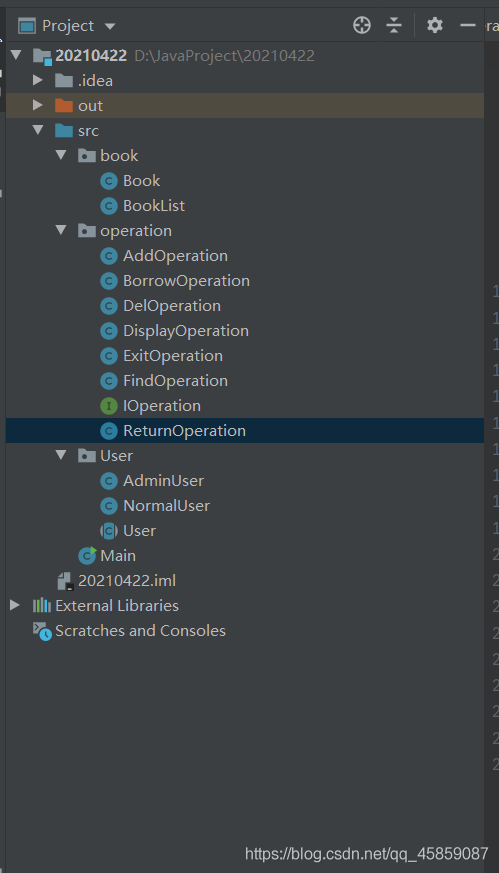Click the Collapse All icon in Project toolbar
499x873 pixels.
394,25
